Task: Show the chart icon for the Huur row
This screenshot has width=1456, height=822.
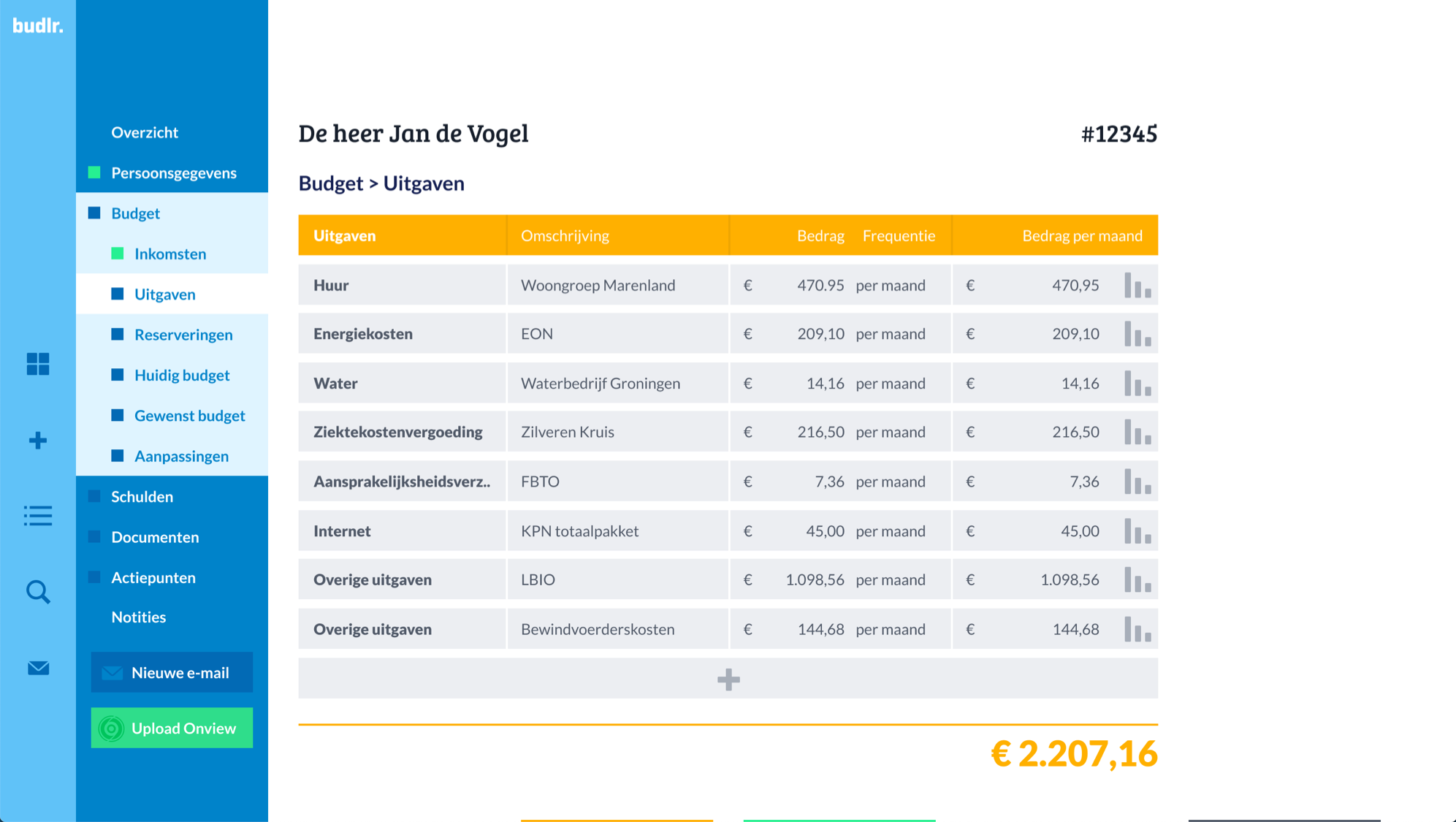Action: [1137, 285]
